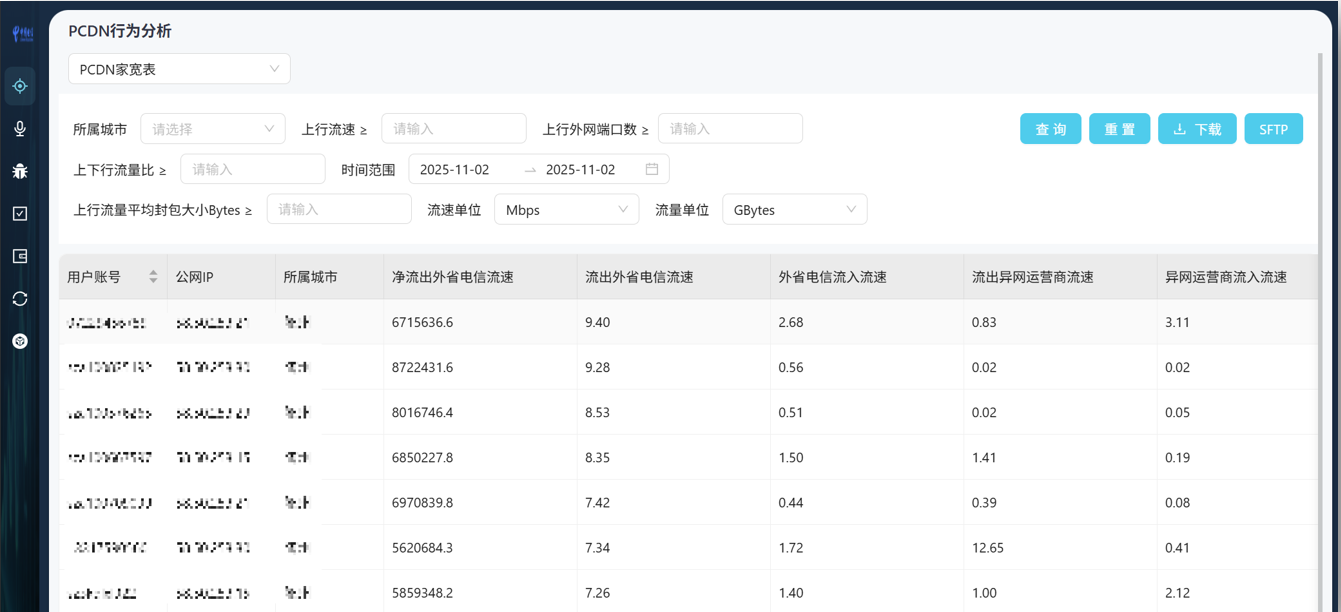Open the 流量单位 GBytes dropdown
Image resolution: width=1341 pixels, height=612 pixels.
[794, 210]
